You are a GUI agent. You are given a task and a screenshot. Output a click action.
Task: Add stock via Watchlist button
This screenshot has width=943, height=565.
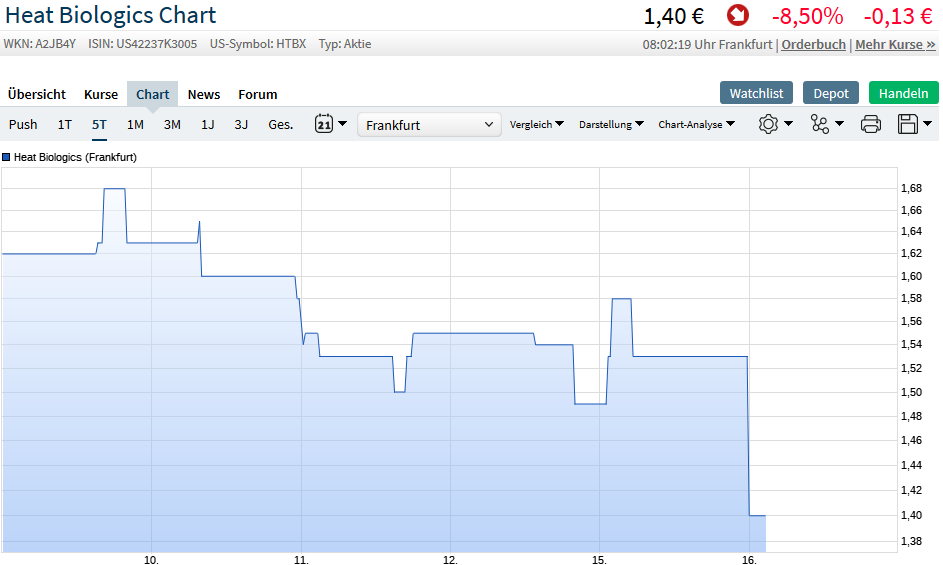click(756, 93)
